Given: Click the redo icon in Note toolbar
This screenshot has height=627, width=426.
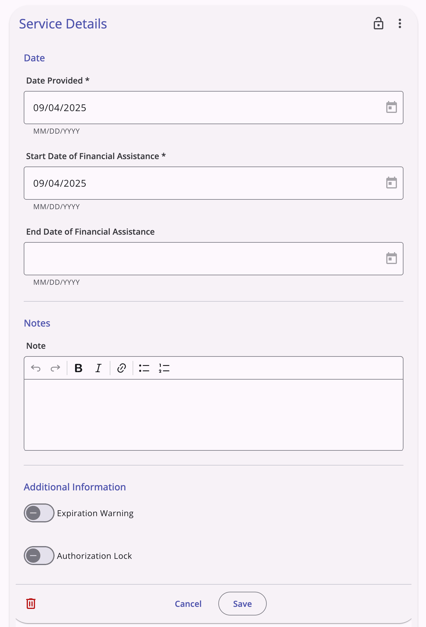Looking at the screenshot, I should pos(55,368).
